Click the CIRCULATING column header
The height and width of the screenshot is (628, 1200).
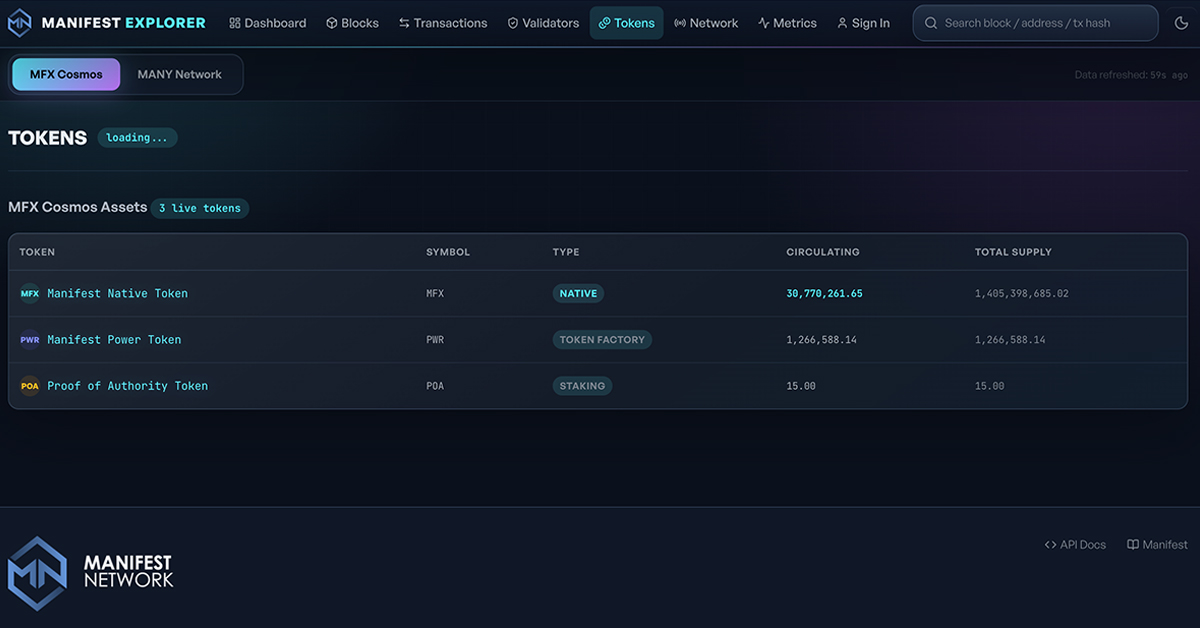[823, 252]
